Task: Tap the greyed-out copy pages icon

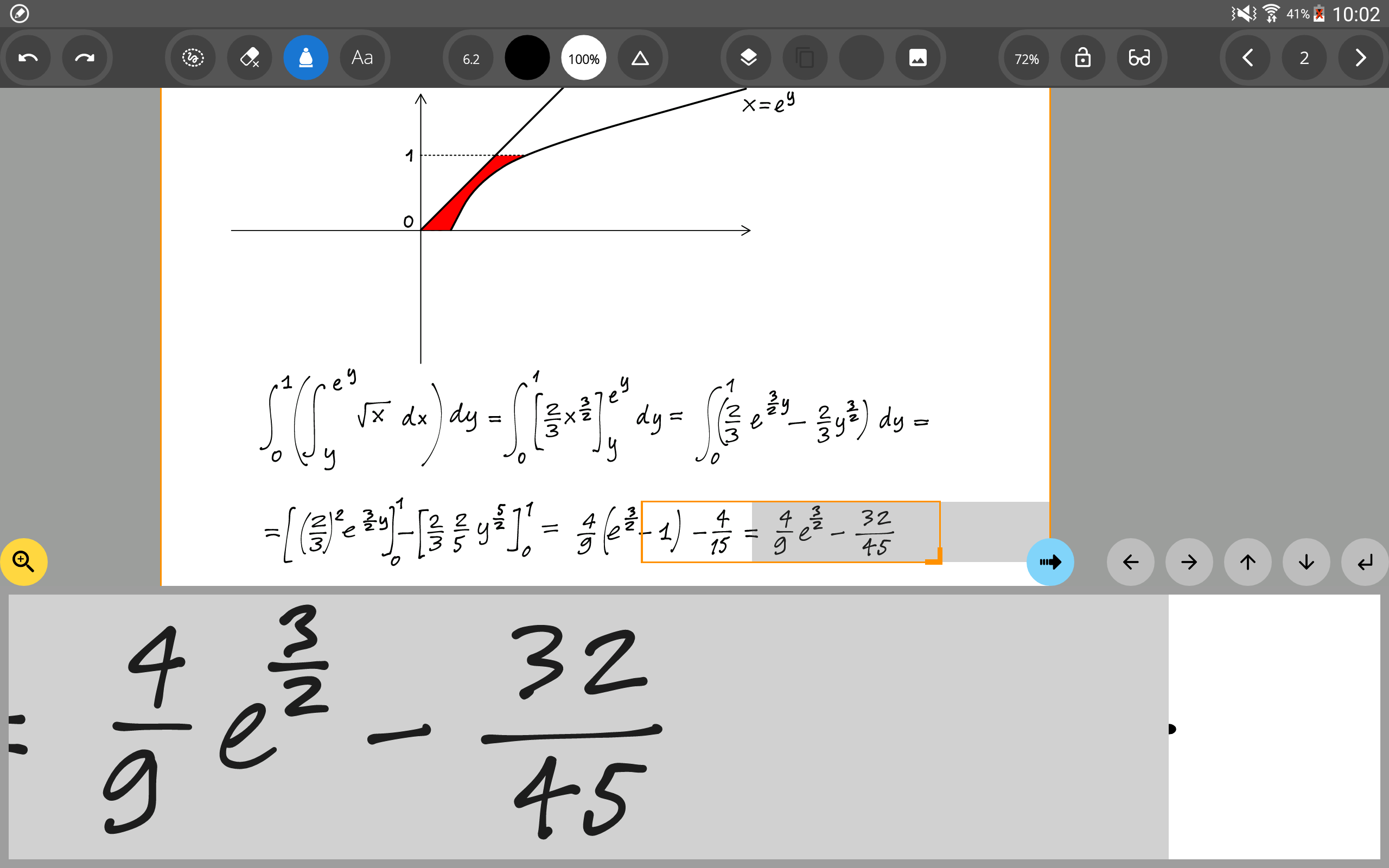Action: tap(805, 58)
